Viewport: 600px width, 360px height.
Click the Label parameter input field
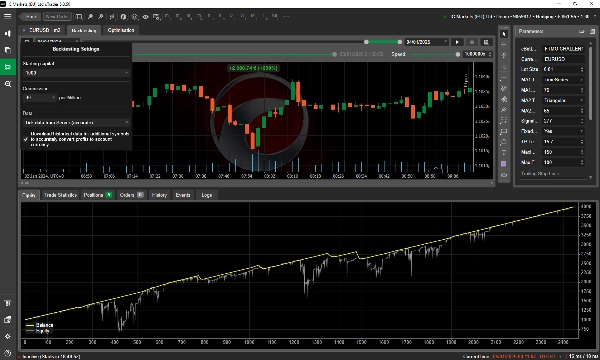(563, 49)
